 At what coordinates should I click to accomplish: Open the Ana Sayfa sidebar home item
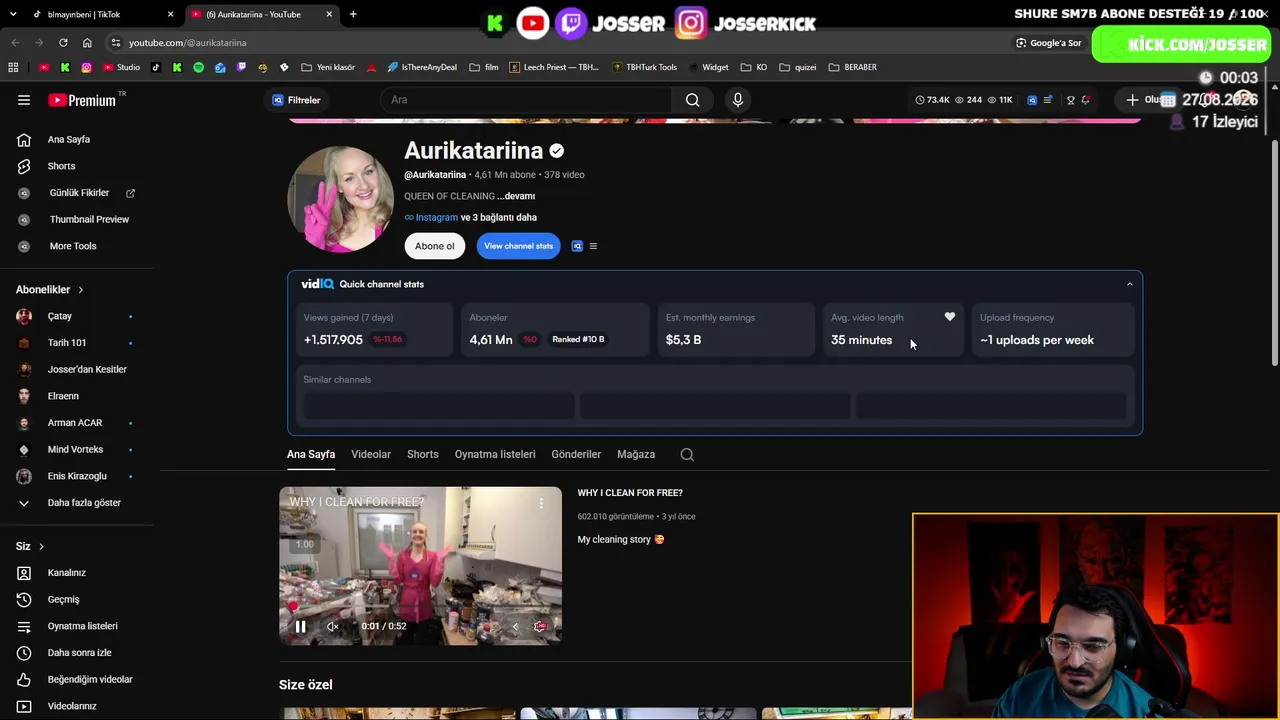tap(69, 139)
